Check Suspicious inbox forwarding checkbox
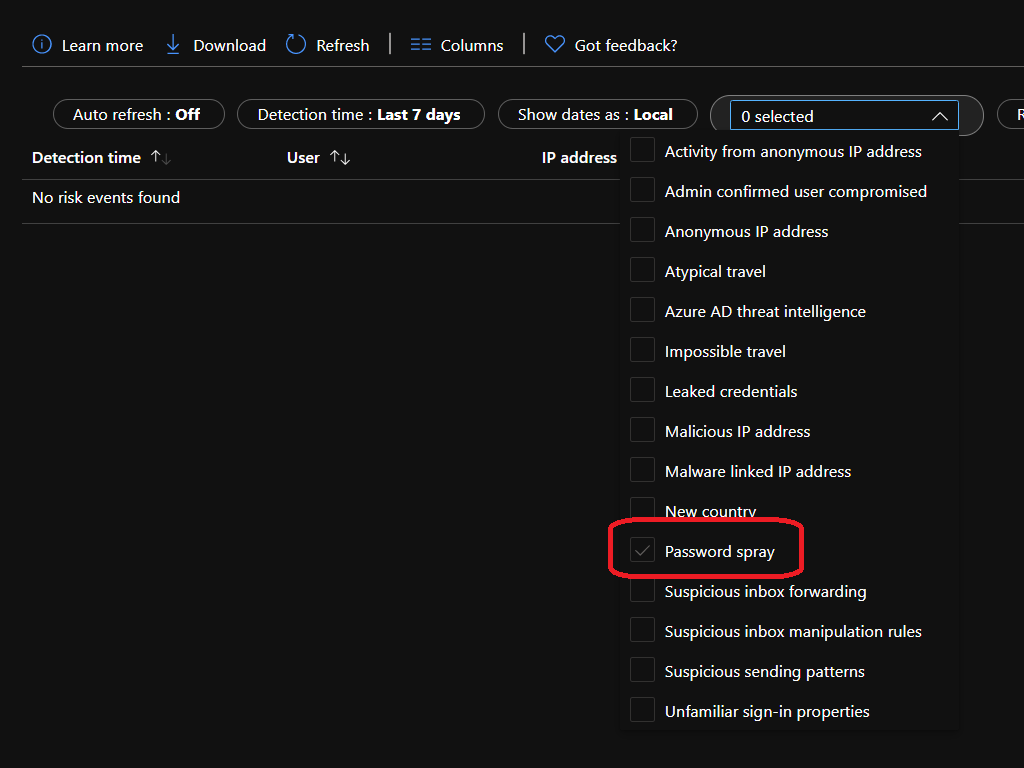The image size is (1024, 768). click(x=642, y=591)
